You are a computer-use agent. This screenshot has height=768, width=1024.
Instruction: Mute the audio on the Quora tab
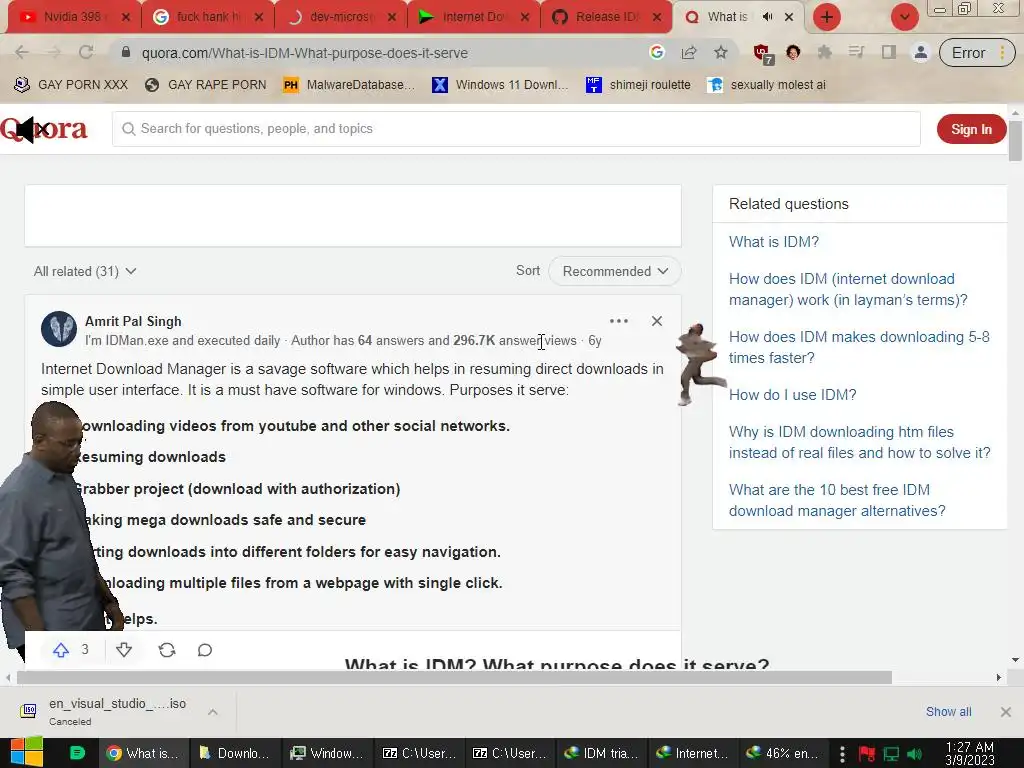pyautogui.click(x=768, y=17)
